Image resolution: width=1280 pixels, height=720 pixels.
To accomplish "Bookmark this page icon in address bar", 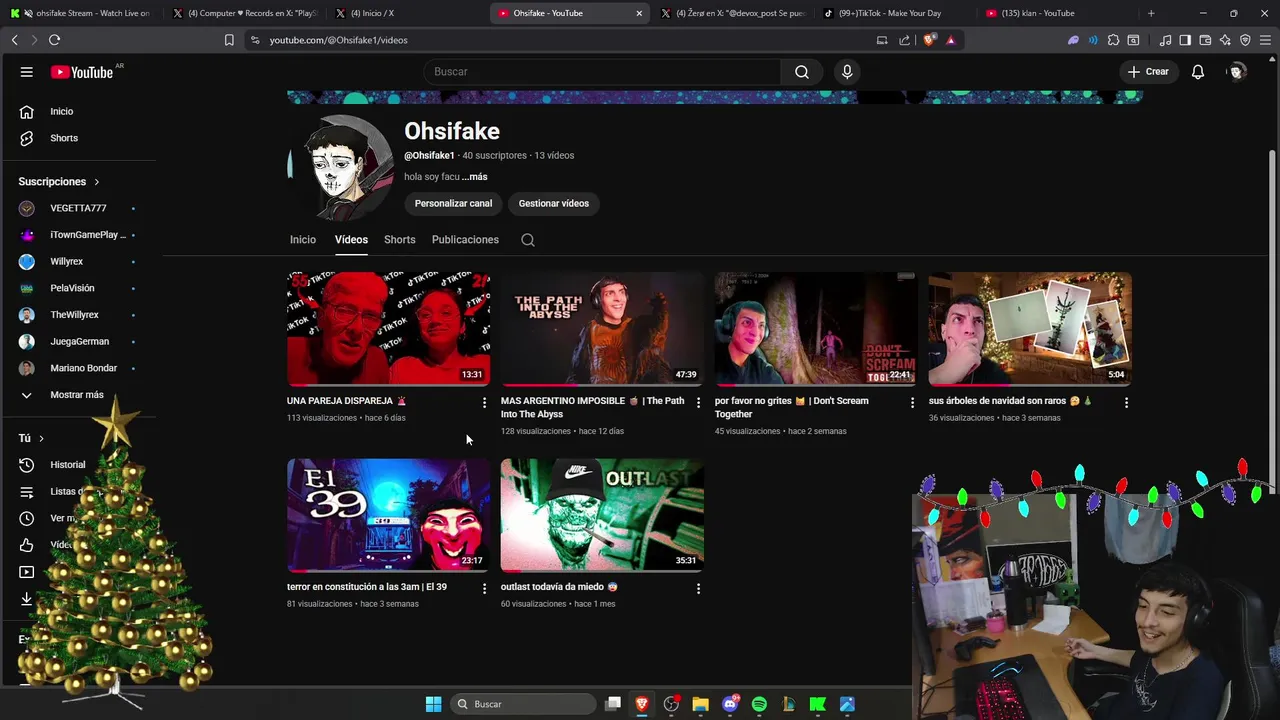I will coord(229,40).
